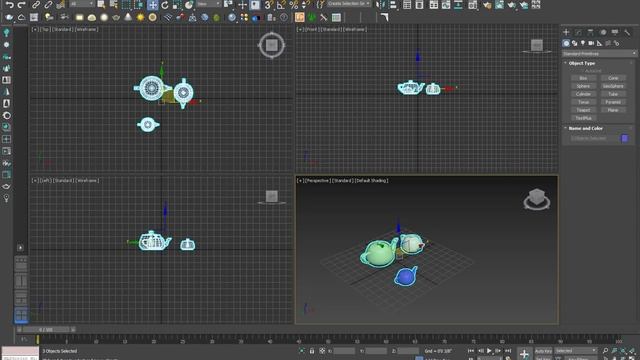Open the Utilities wrench tab in Command Panel
Image resolution: width=640 pixels, height=360 pixels.
(x=627, y=32)
